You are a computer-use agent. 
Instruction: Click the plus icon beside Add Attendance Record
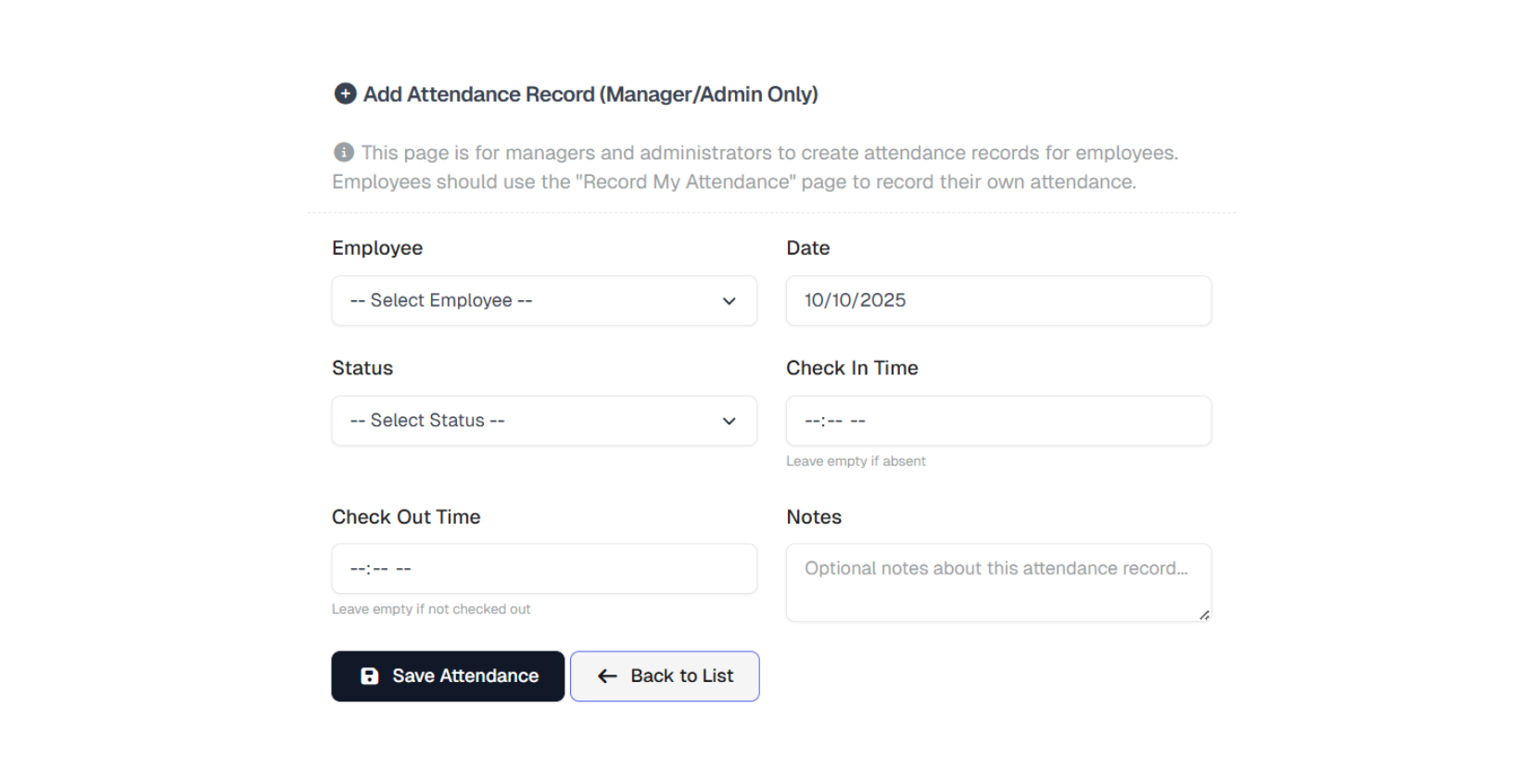click(344, 94)
